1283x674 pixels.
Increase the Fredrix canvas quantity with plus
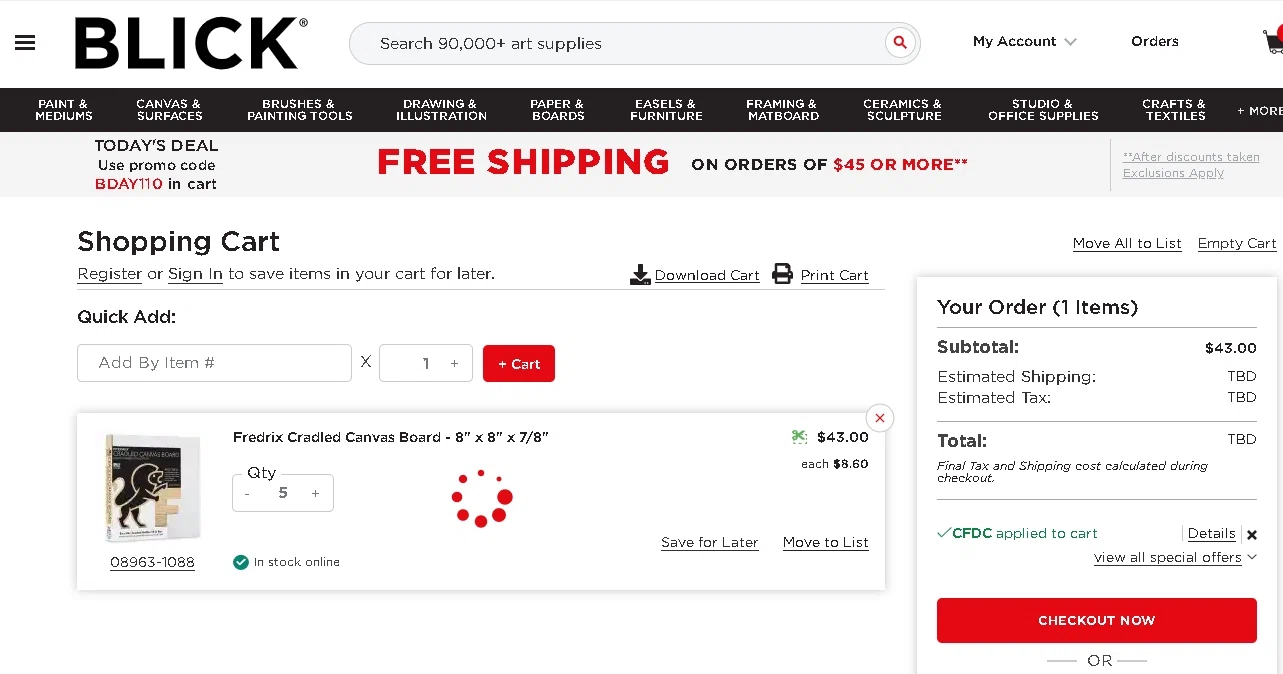316,493
